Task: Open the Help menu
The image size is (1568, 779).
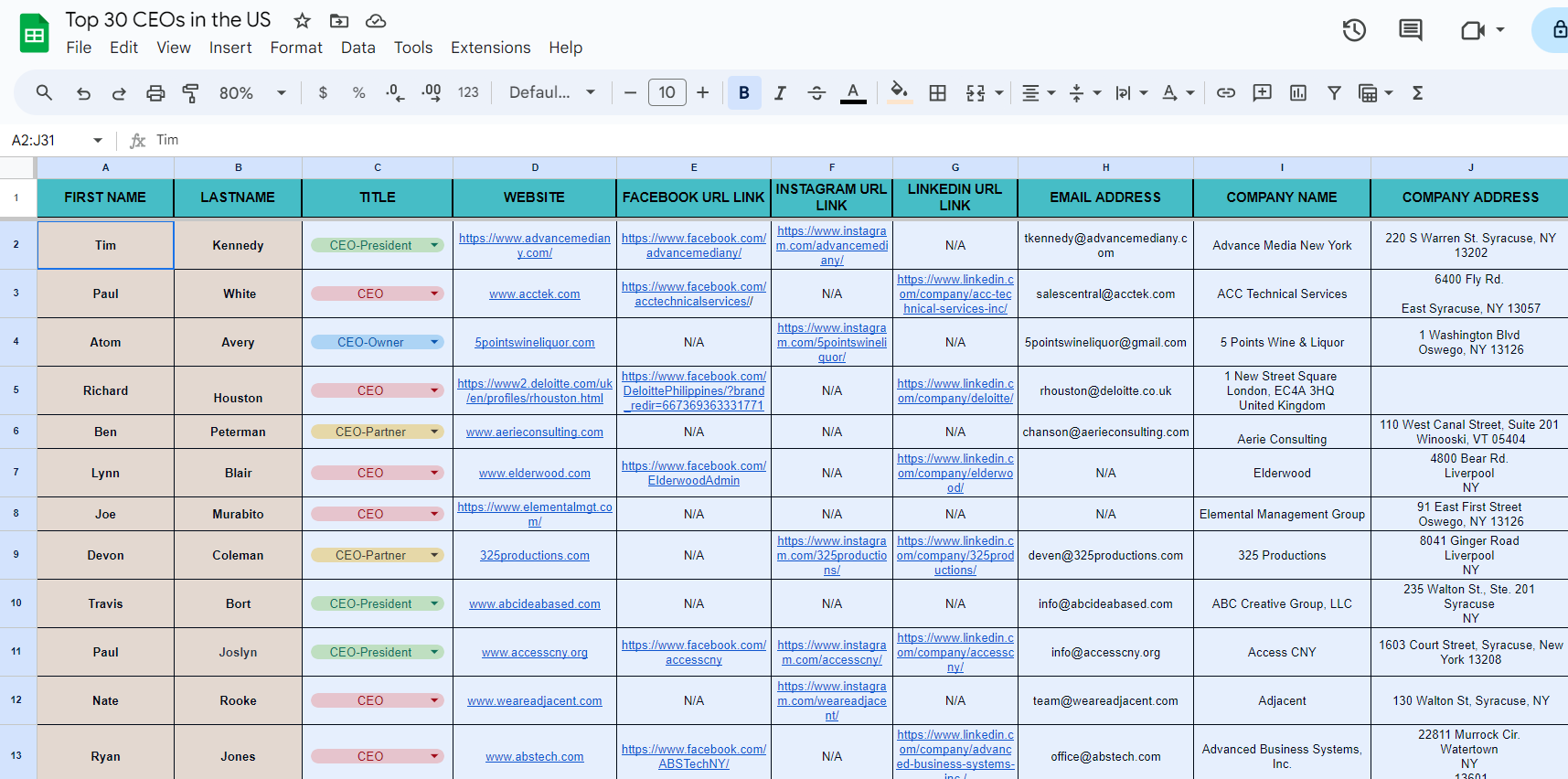Action: (566, 48)
